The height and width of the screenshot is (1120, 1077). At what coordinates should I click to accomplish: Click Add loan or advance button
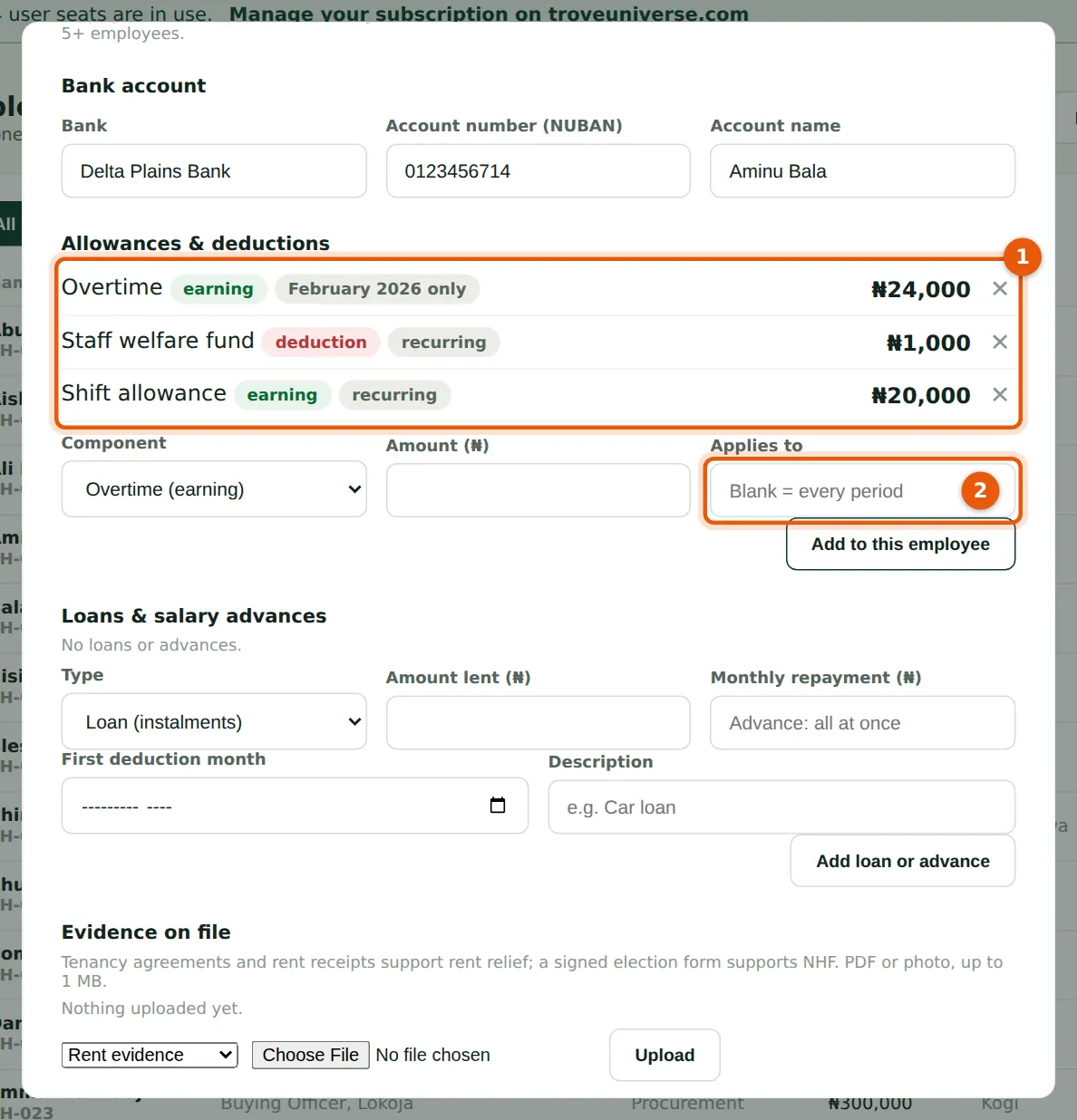(x=903, y=861)
